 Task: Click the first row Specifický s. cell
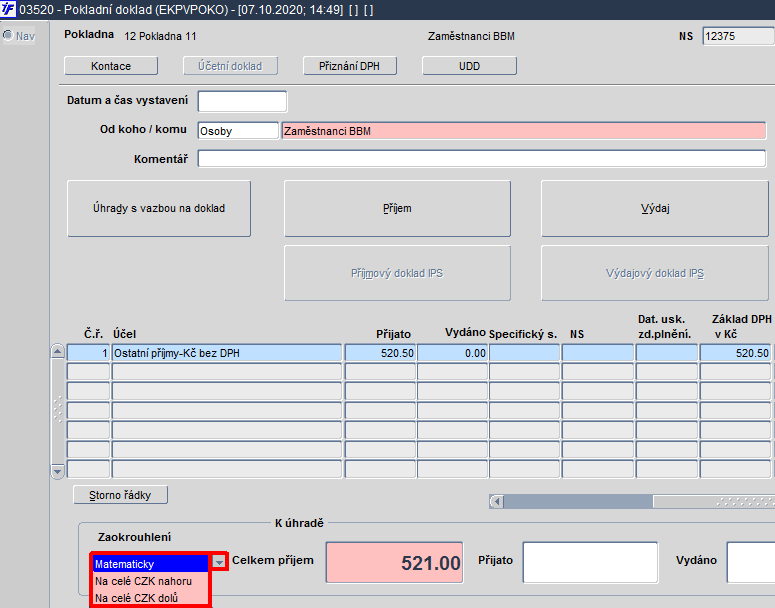pyautogui.click(x=524, y=353)
